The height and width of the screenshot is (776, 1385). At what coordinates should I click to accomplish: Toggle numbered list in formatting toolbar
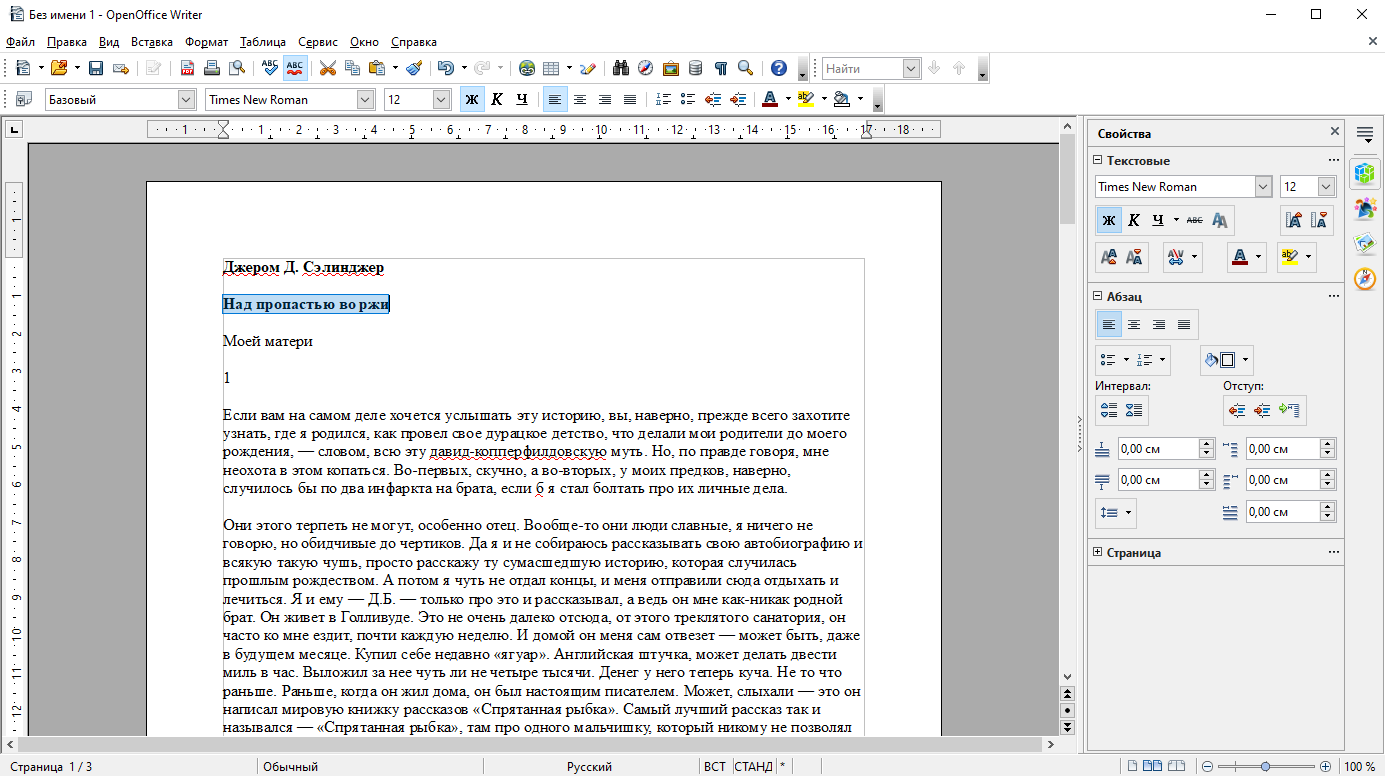663,99
